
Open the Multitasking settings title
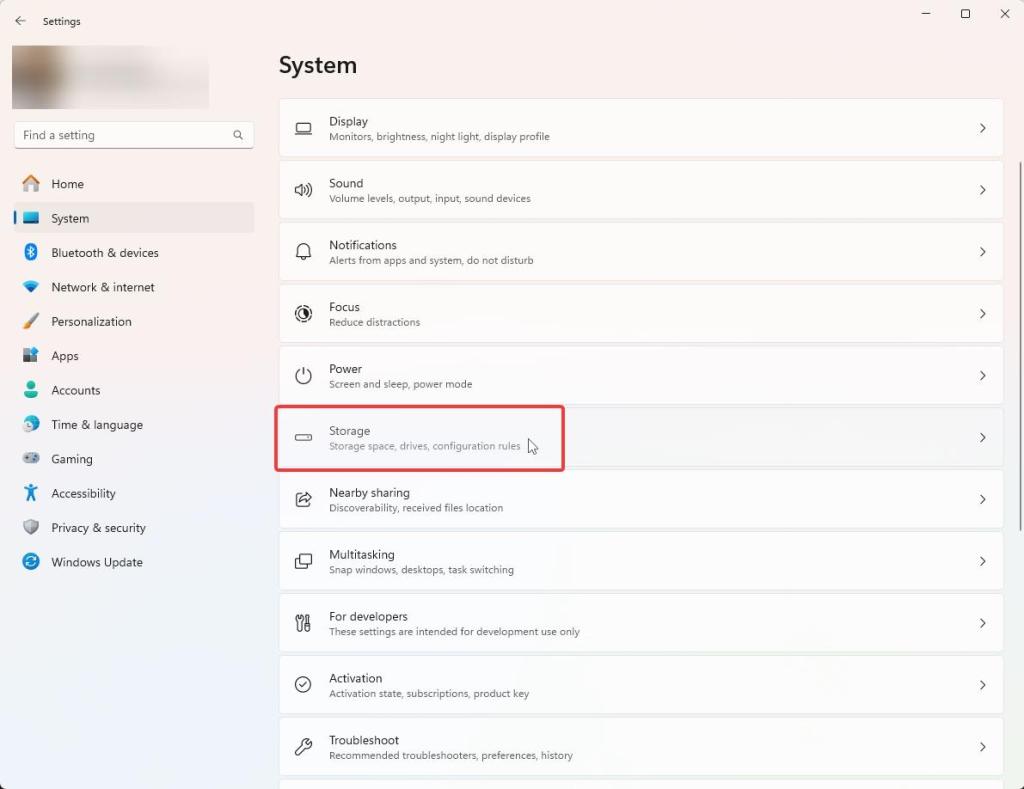361,555
